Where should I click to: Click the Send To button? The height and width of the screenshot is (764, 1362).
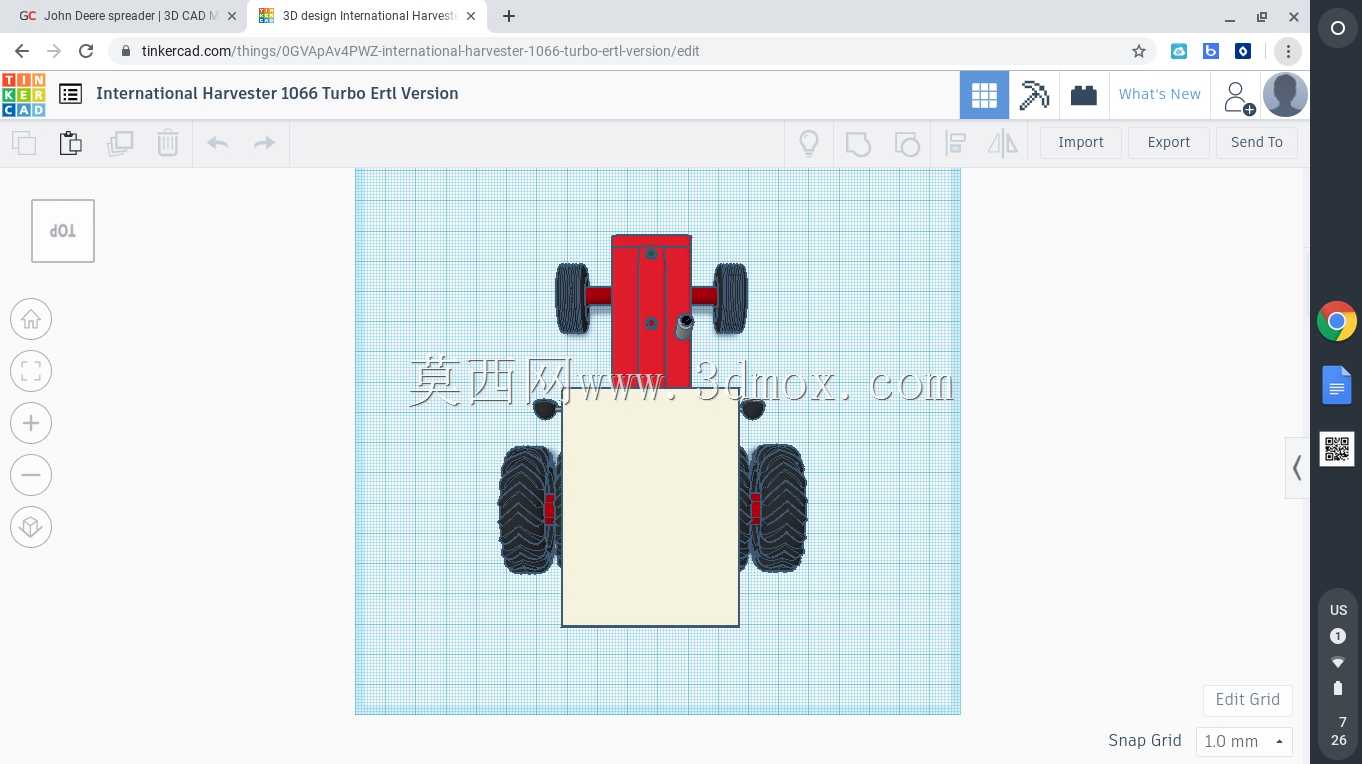(x=1257, y=143)
